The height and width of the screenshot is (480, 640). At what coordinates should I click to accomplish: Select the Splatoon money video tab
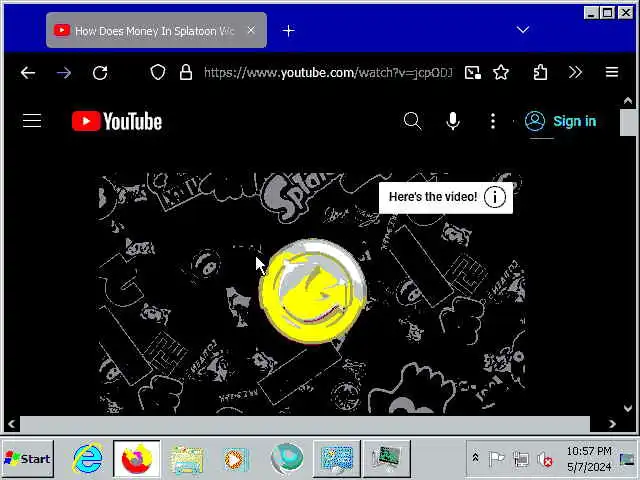coord(156,30)
